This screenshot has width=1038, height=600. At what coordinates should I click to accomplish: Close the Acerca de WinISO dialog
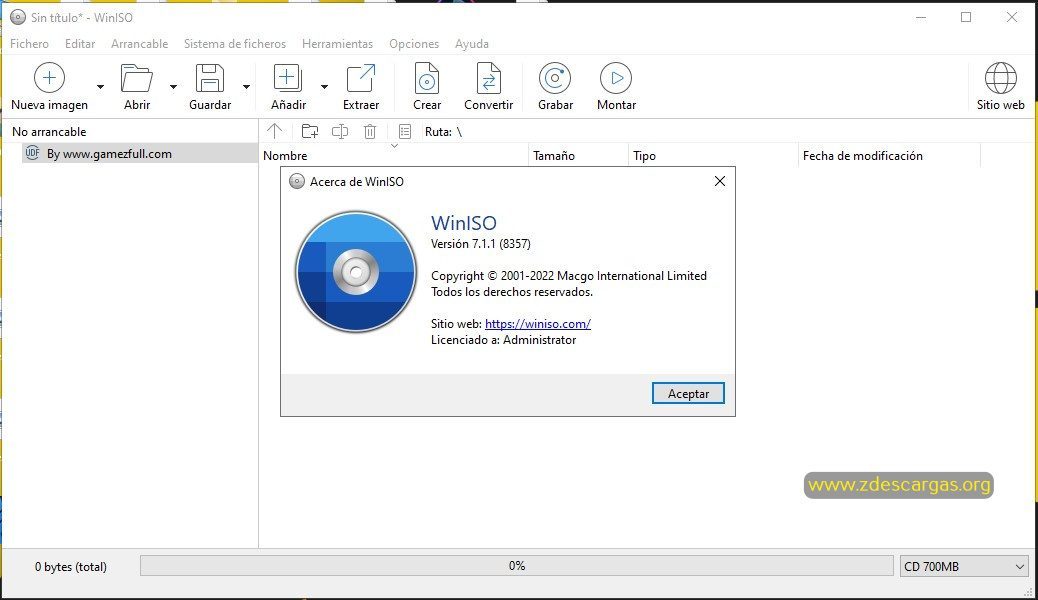pos(720,181)
